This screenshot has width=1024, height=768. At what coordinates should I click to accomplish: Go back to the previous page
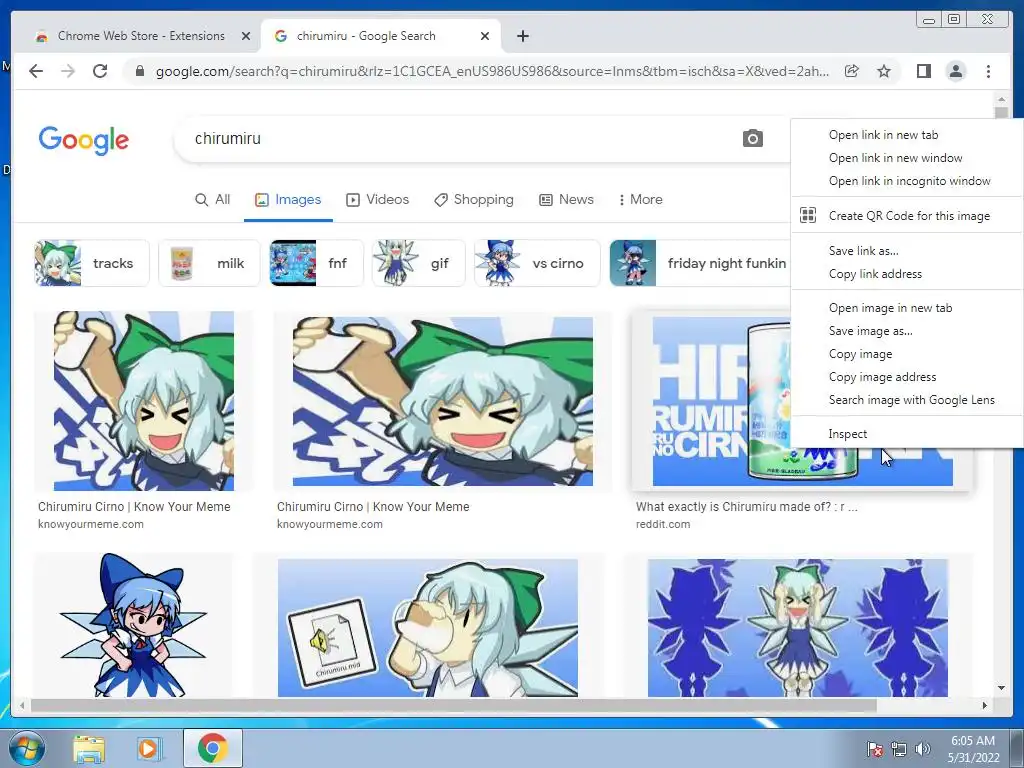[x=36, y=71]
